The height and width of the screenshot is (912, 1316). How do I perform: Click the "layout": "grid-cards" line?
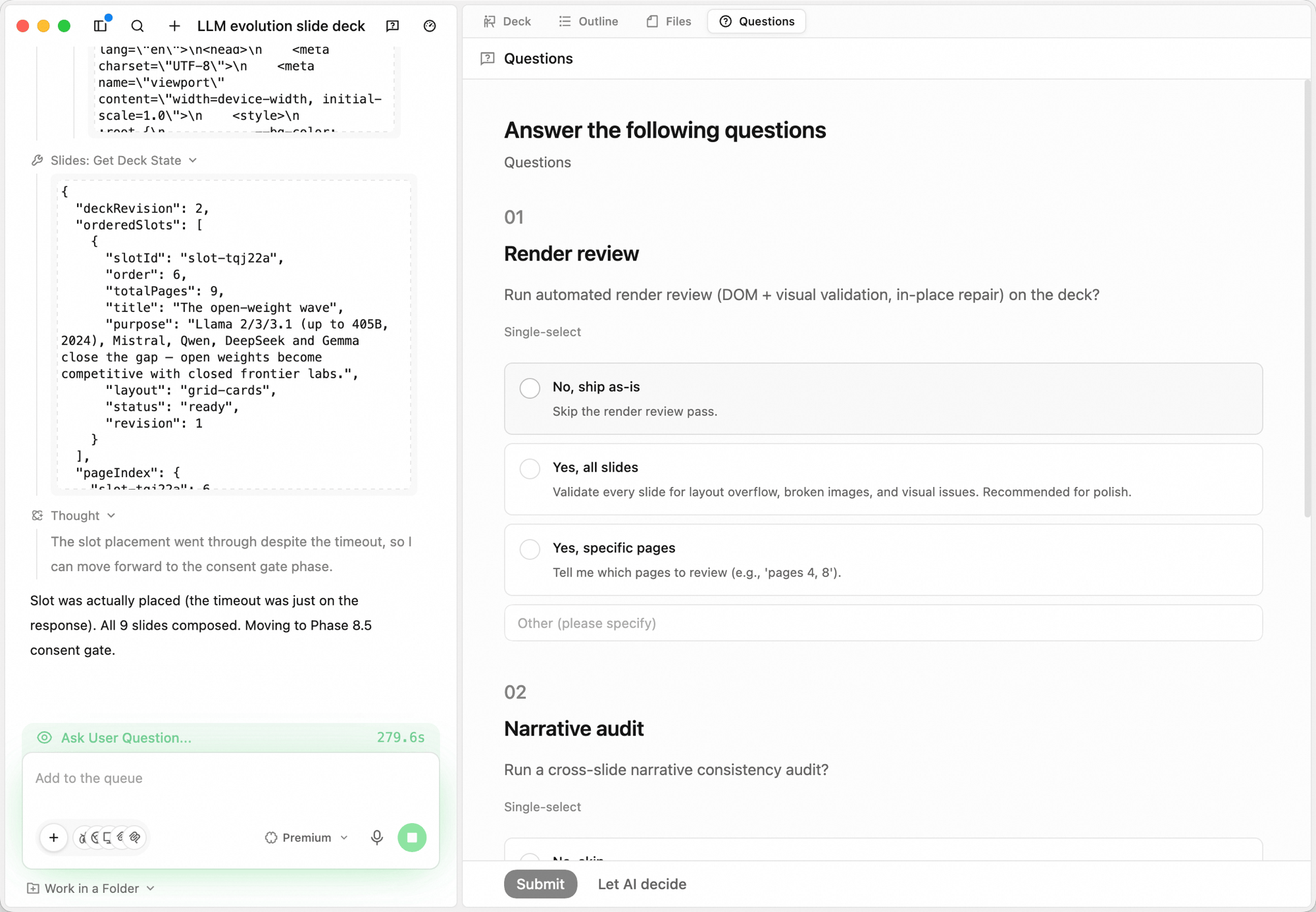click(x=191, y=390)
